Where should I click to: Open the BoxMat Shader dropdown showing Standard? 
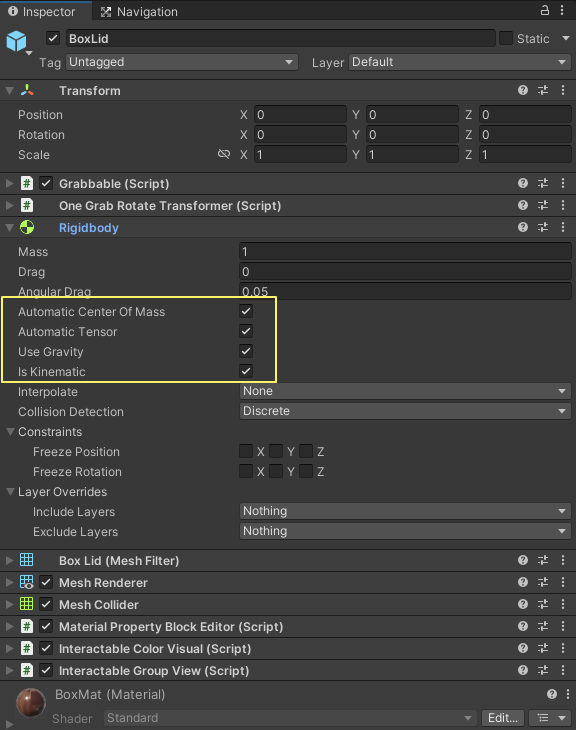tap(290, 717)
